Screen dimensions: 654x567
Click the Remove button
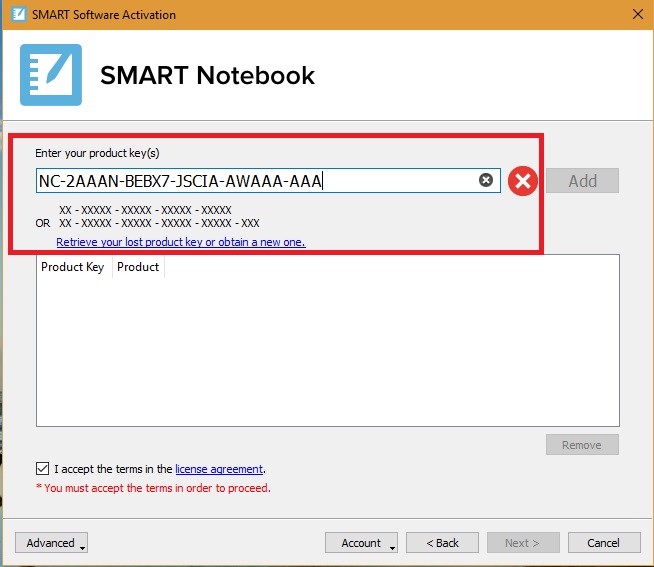click(582, 445)
